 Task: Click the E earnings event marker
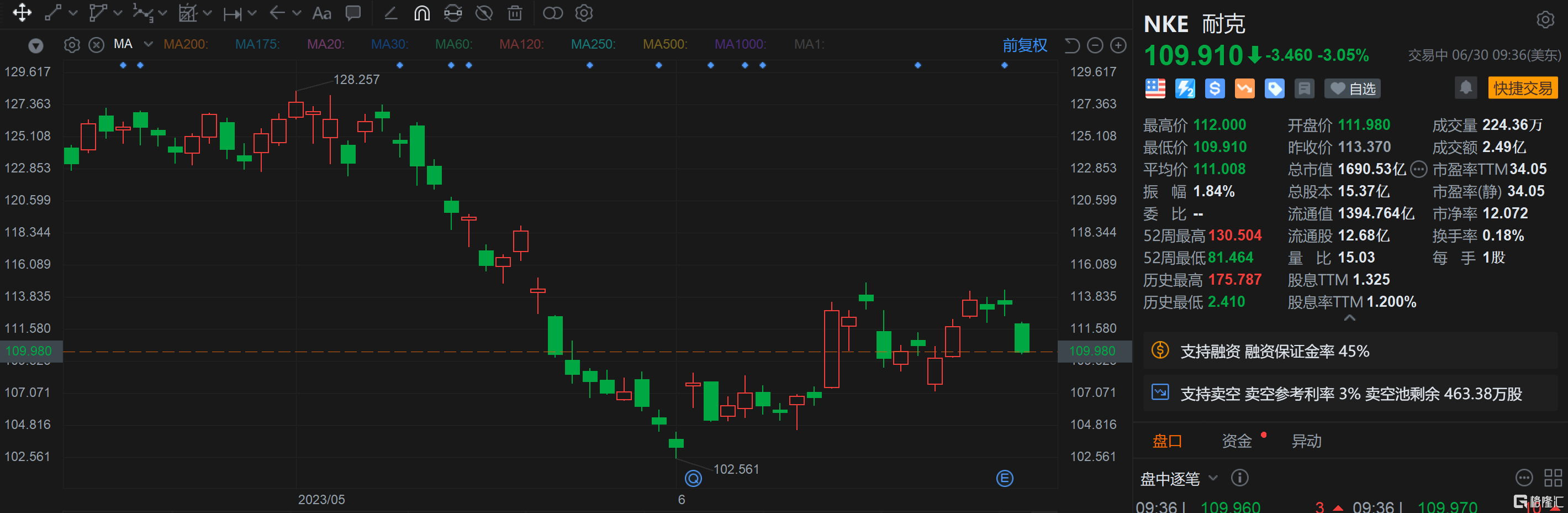point(1004,478)
